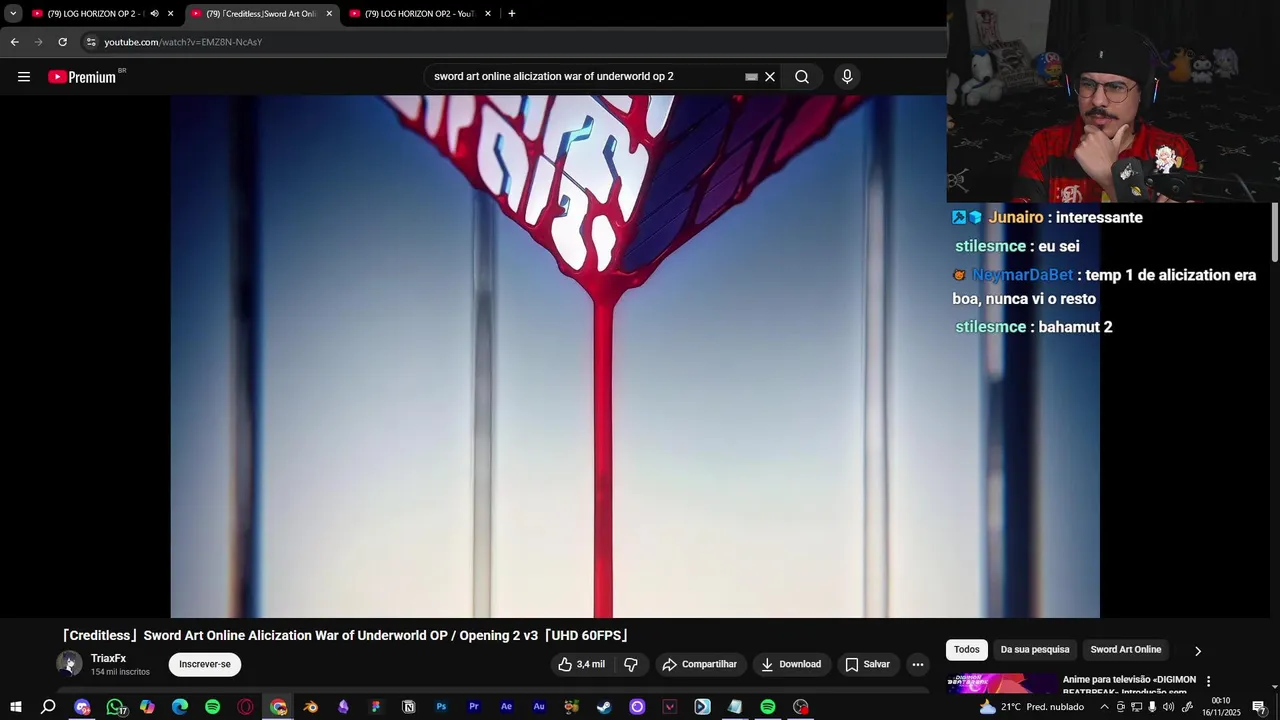This screenshot has height=720, width=1280.
Task: Open Opera browser from the taskbar
Action: click(x=245, y=707)
